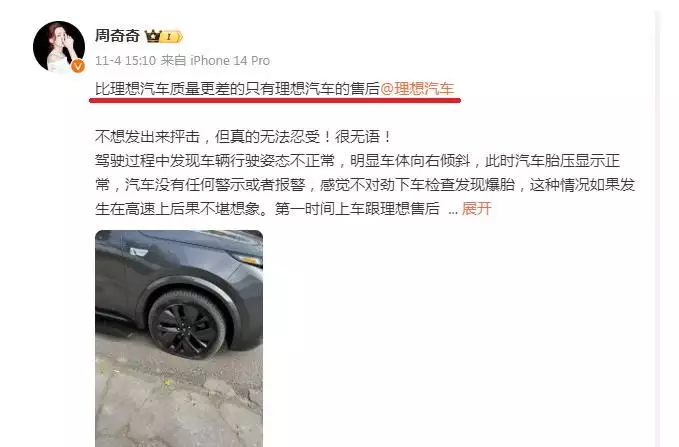Click the line 生在高速上后果不堪想象
Image resolution: width=679 pixels, height=447 pixels.
coord(267,209)
